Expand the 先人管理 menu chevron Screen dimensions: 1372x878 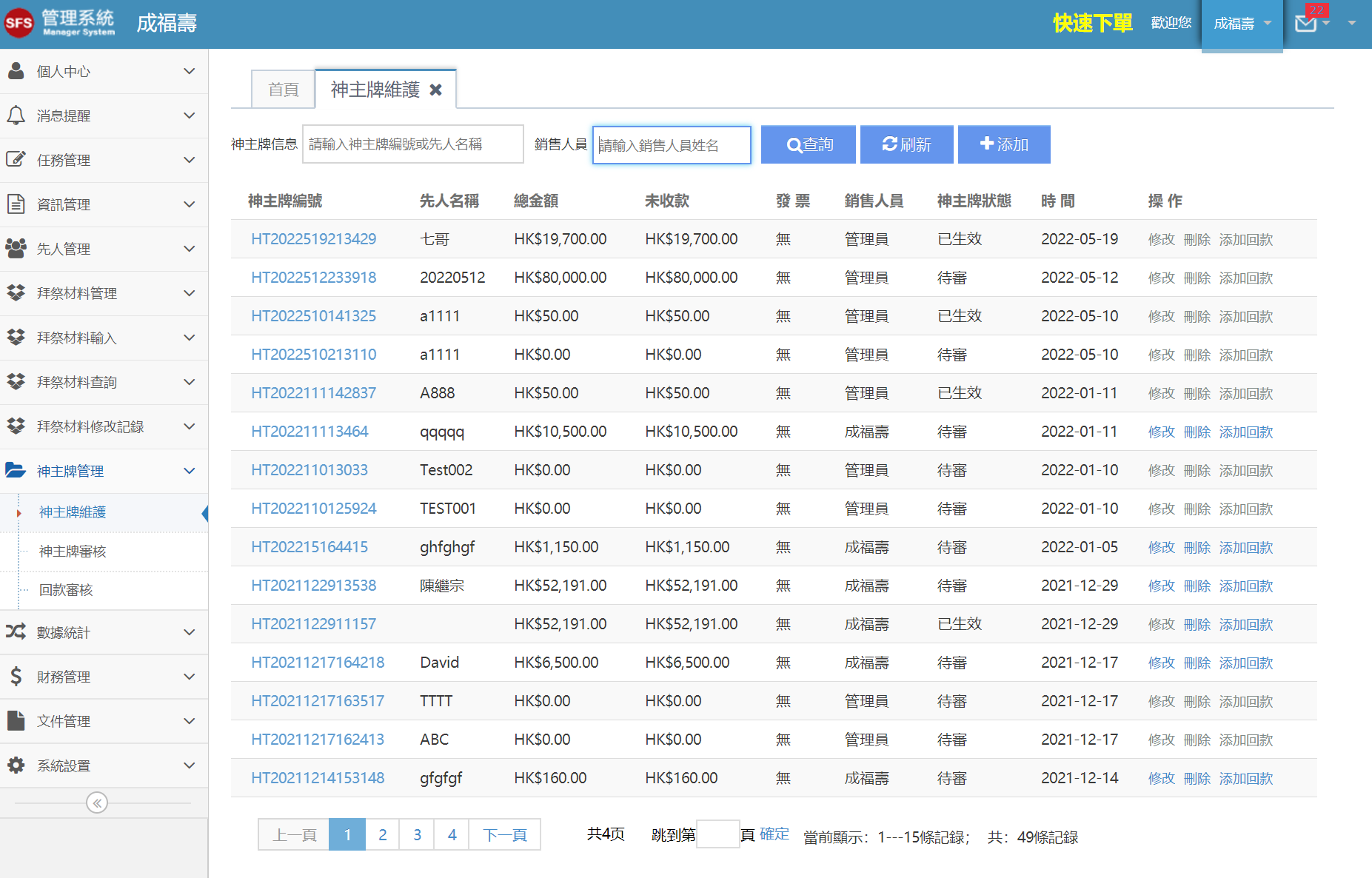point(190,249)
